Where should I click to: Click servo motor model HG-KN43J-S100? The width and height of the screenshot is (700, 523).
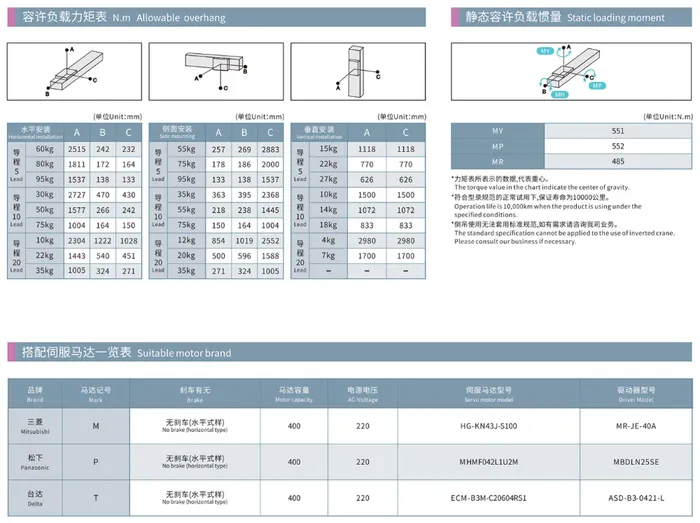pyautogui.click(x=489, y=426)
